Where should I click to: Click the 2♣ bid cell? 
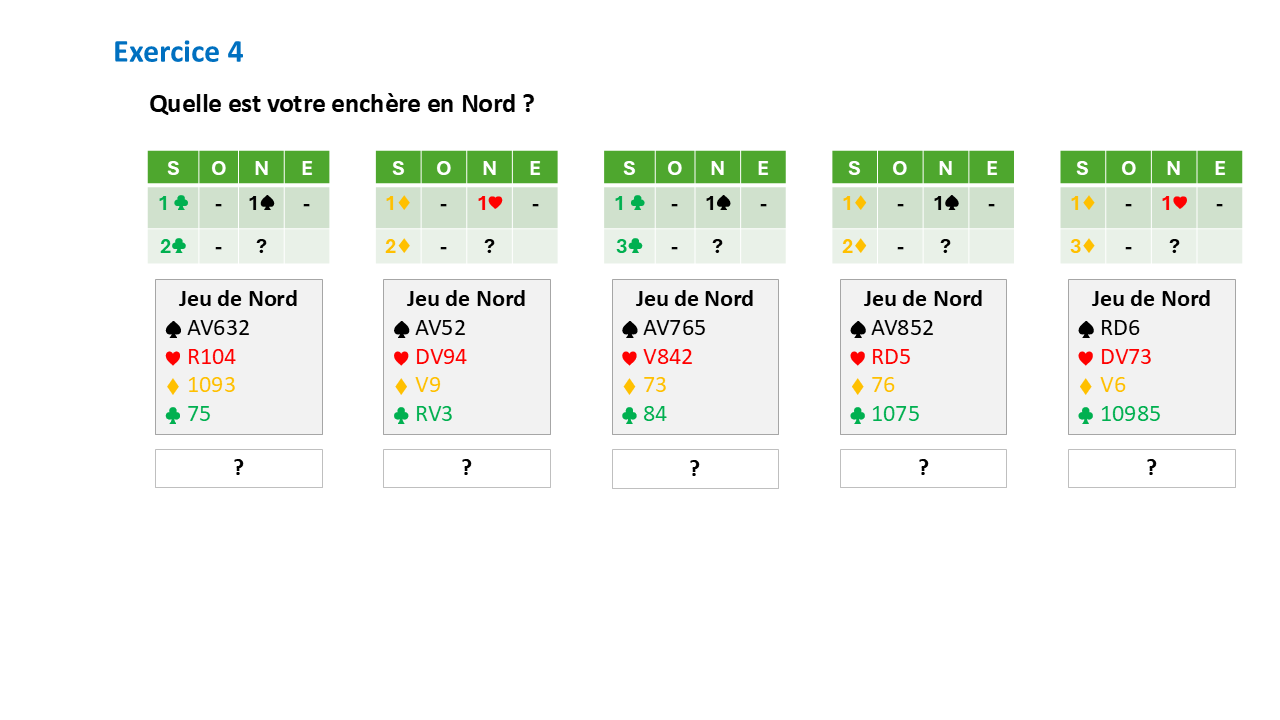[x=173, y=246]
